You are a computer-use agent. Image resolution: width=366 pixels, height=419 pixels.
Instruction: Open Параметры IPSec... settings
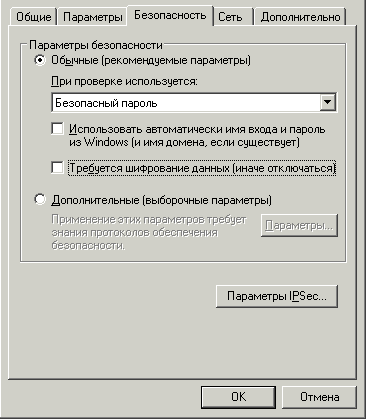point(277,296)
